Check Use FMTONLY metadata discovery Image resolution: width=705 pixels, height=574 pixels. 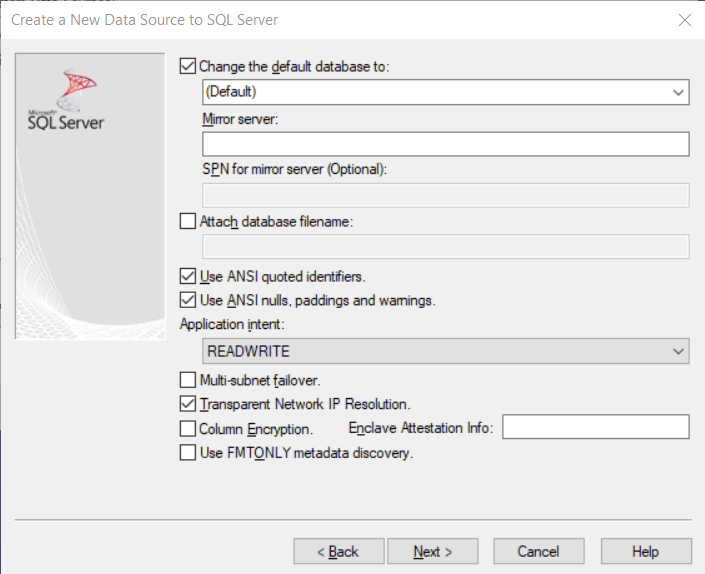(188, 452)
